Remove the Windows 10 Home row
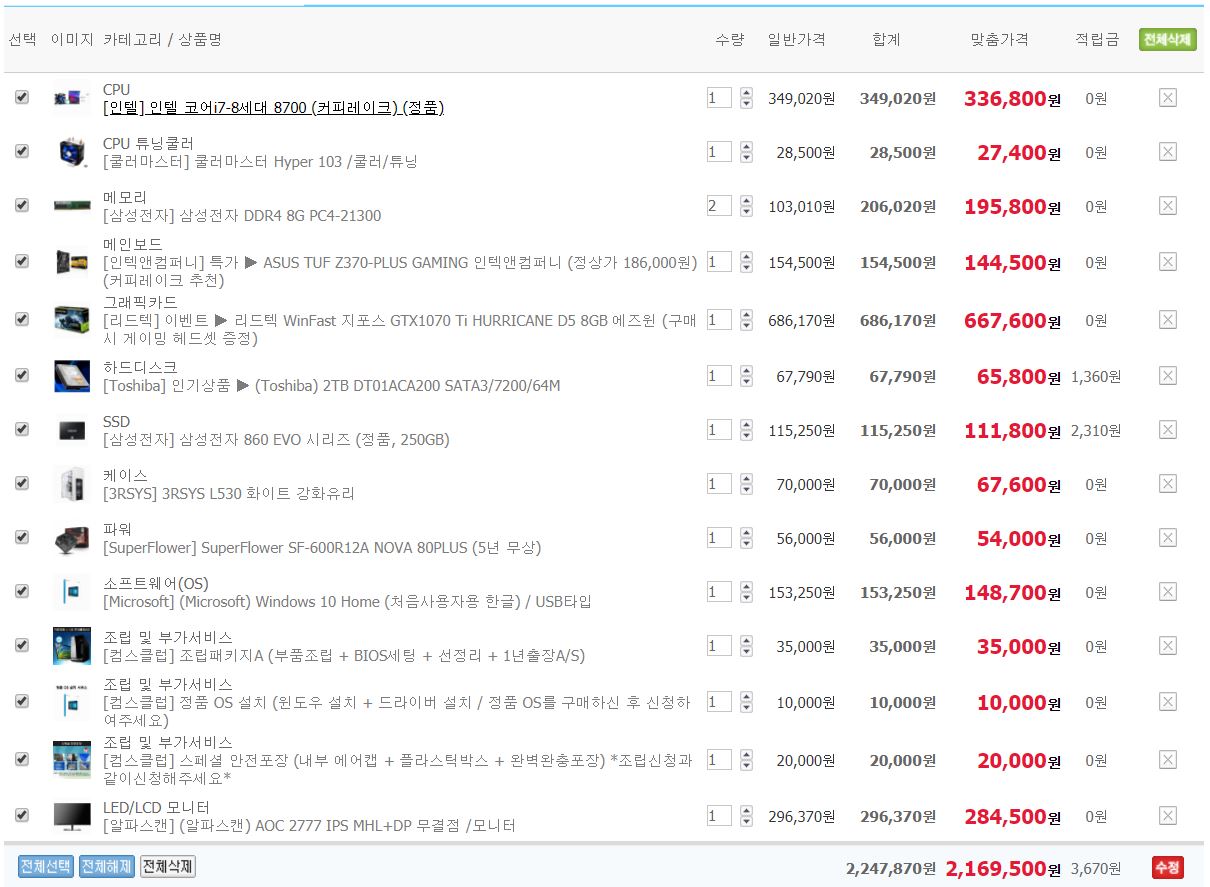Image resolution: width=1210 pixels, height=887 pixels. coord(1167,592)
